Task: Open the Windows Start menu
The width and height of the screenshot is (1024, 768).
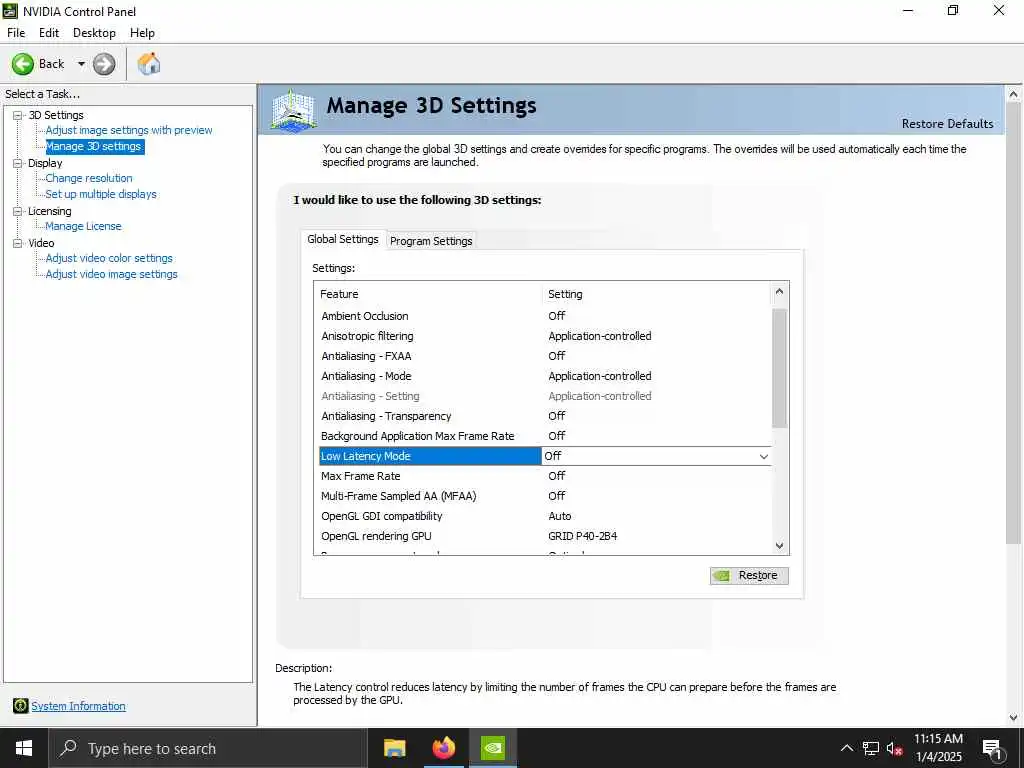Action: [24, 748]
